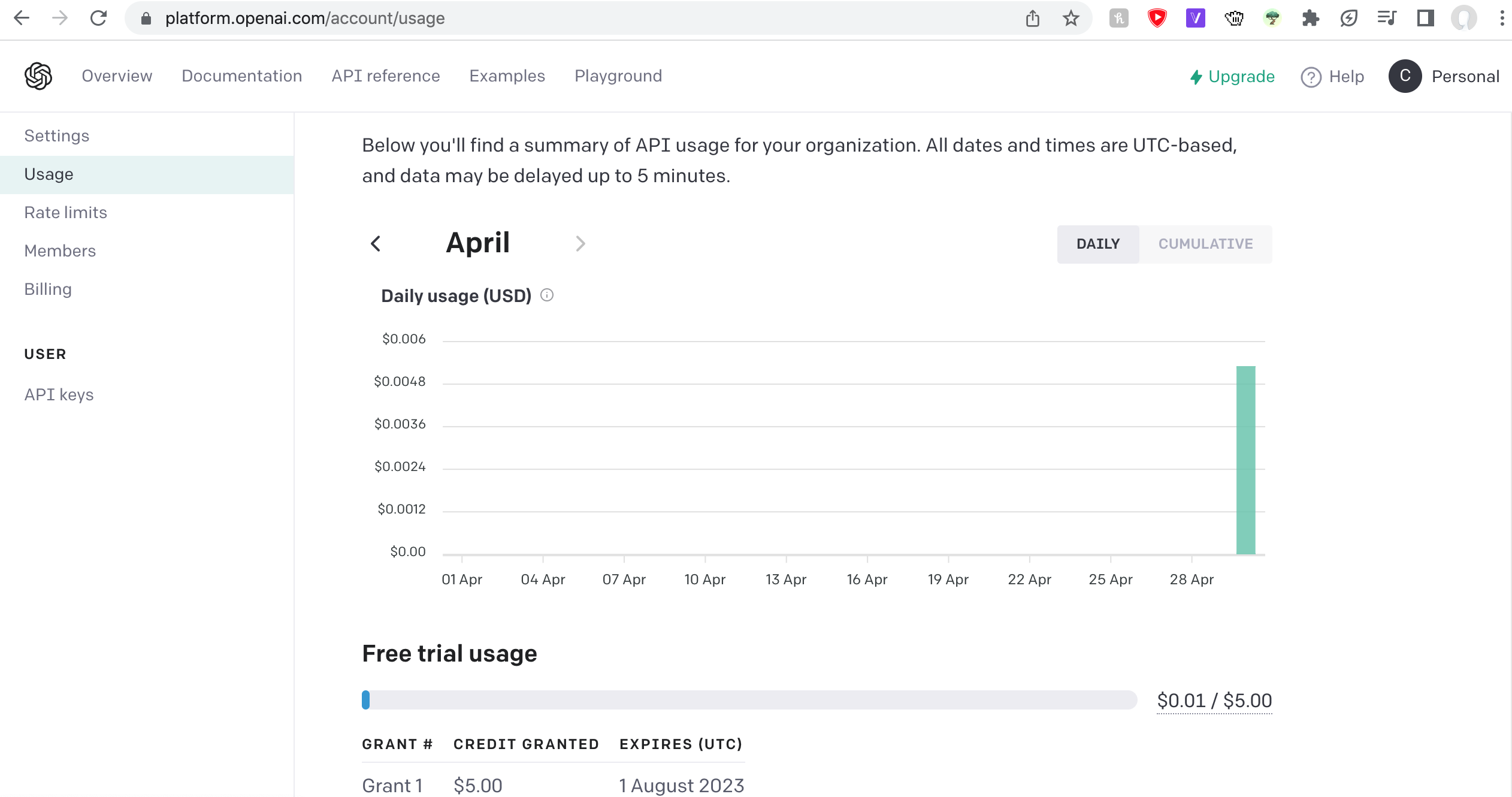
Task: Open the Playground tab
Action: click(x=618, y=76)
